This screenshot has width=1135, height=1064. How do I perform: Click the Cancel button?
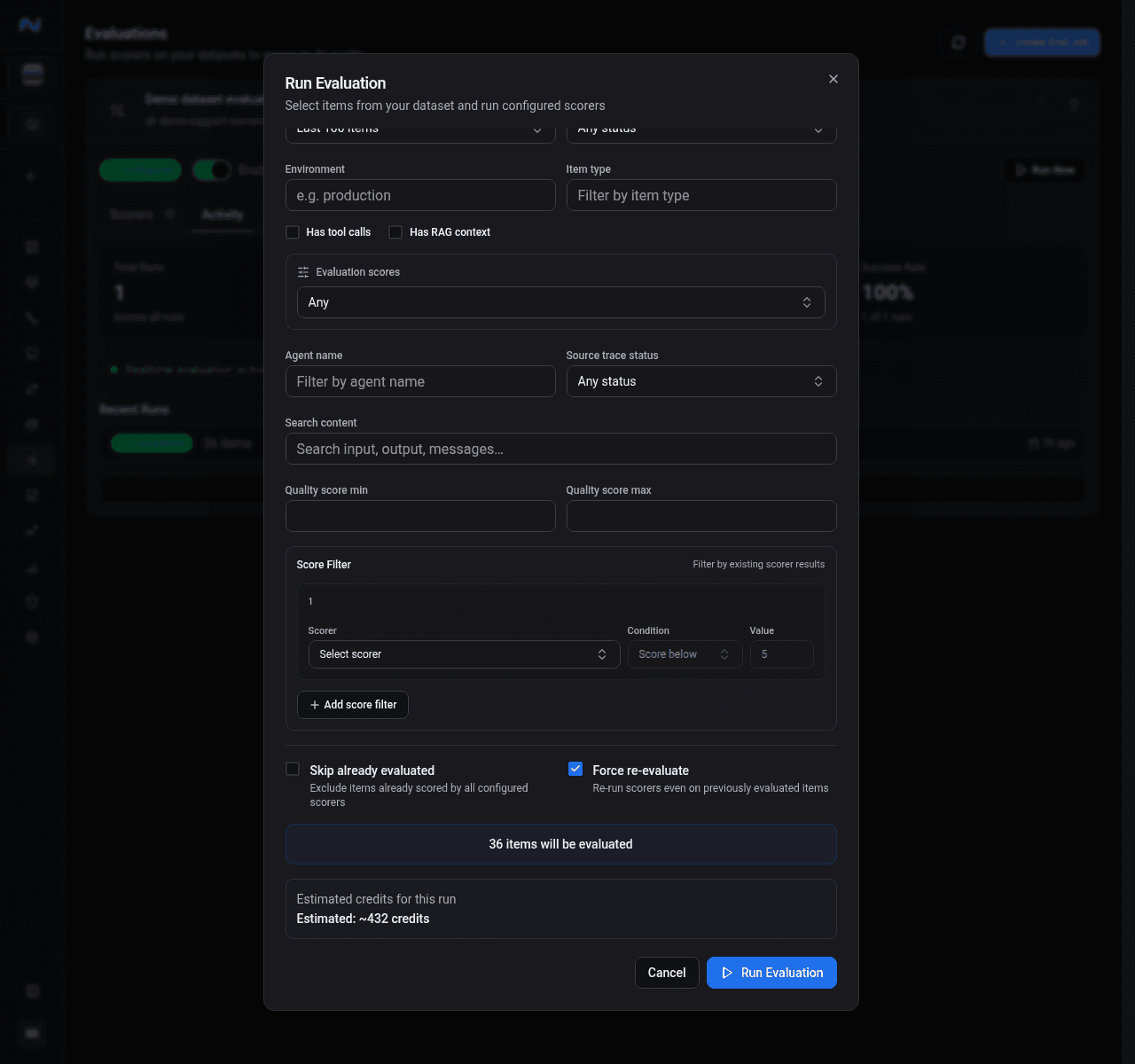pos(667,973)
